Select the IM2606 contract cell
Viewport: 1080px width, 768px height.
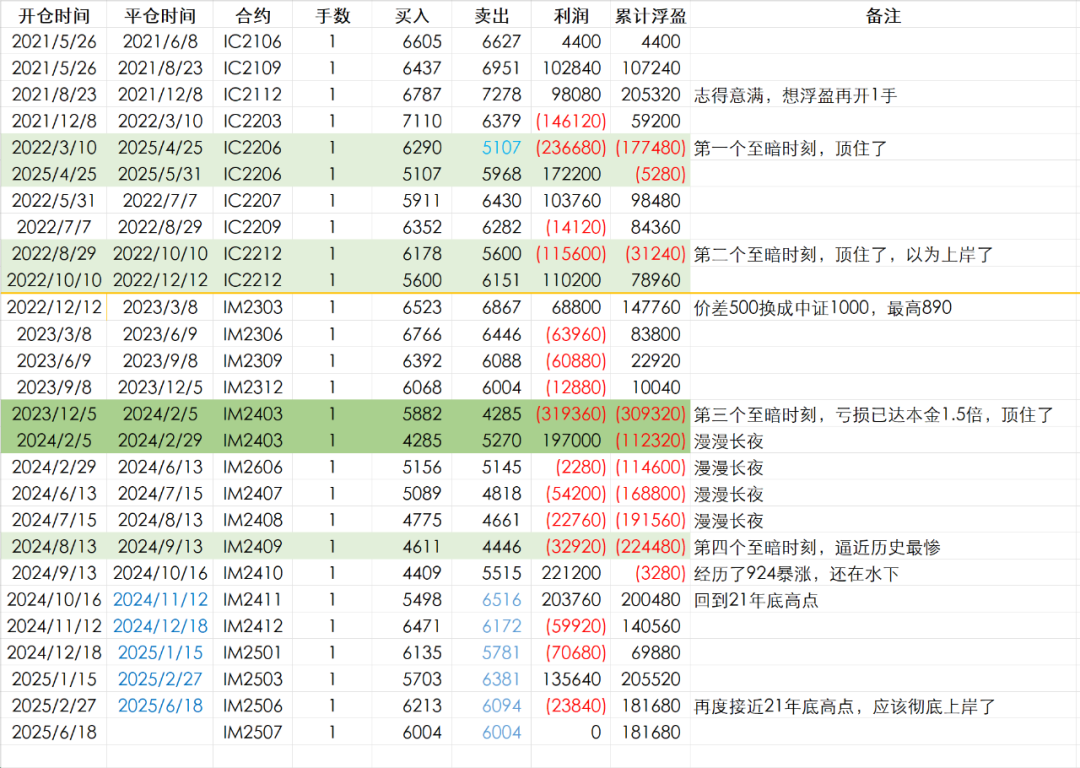[x=252, y=467]
